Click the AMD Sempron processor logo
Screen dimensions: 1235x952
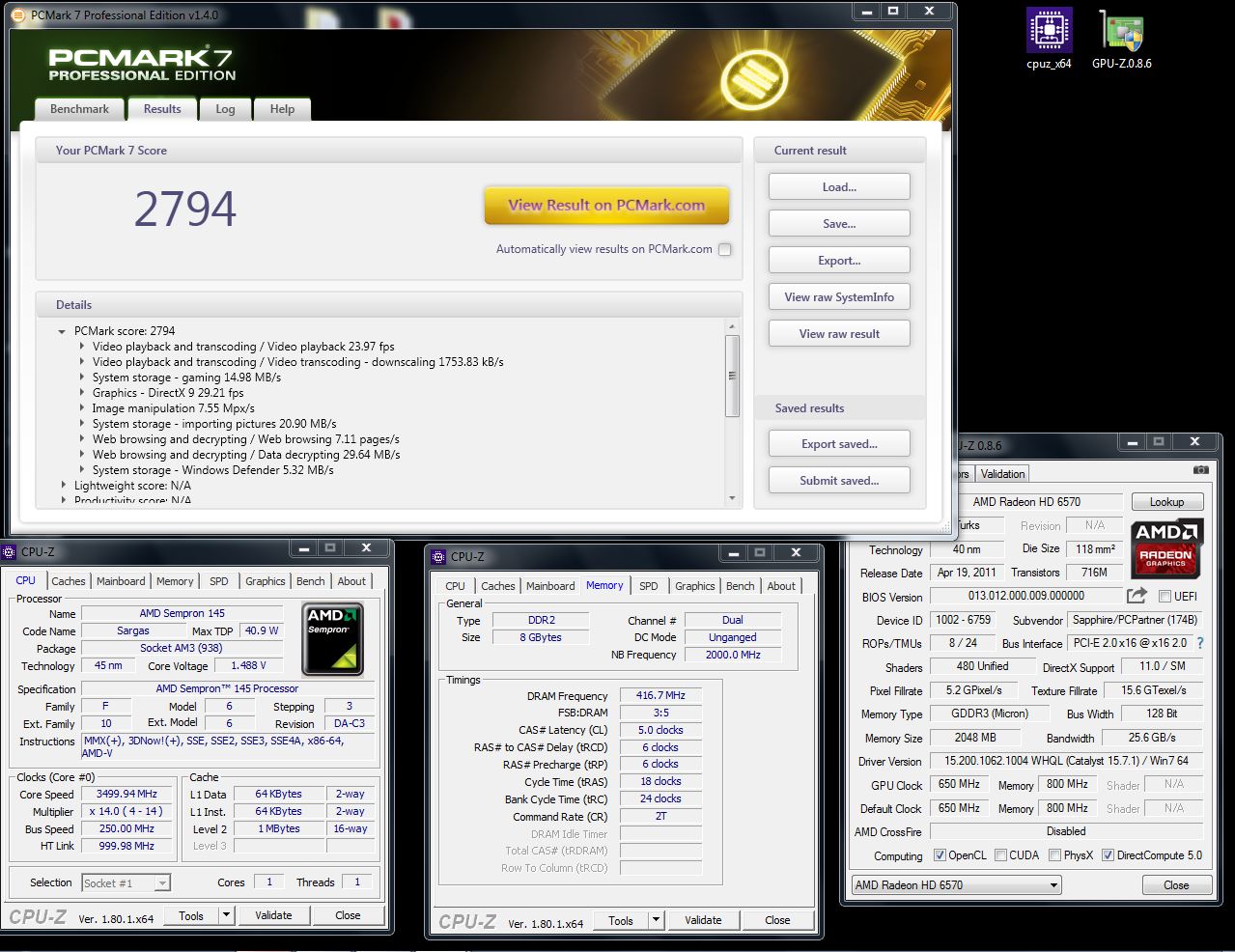coord(333,639)
